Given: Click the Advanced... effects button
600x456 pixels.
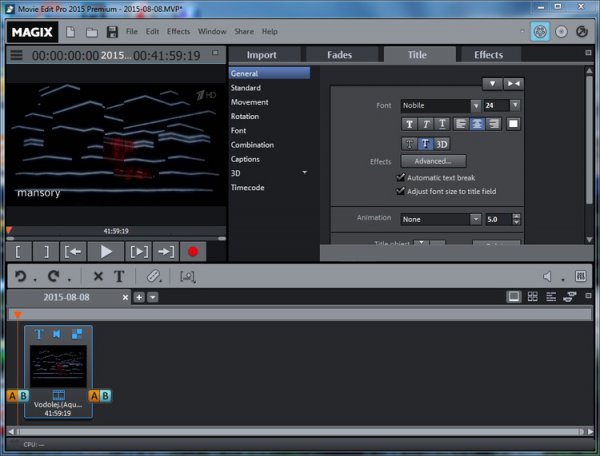Looking at the screenshot, I should point(433,161).
